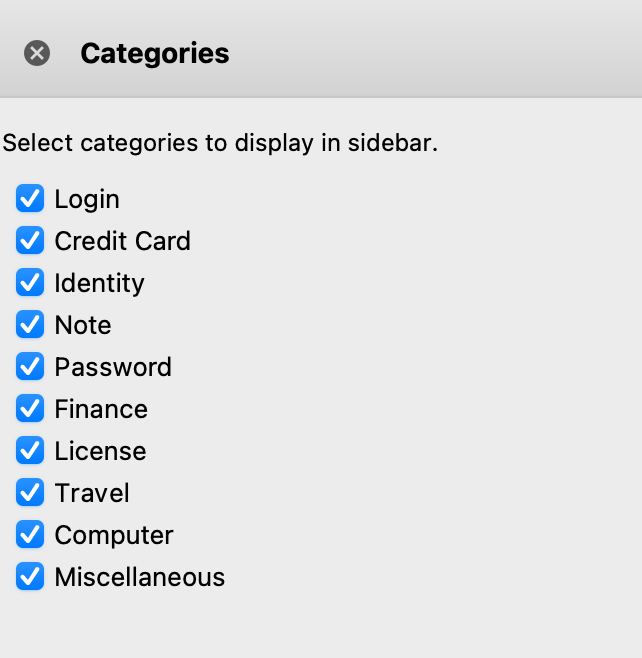Select the Identity label text
This screenshot has height=658, width=642.
[99, 285]
